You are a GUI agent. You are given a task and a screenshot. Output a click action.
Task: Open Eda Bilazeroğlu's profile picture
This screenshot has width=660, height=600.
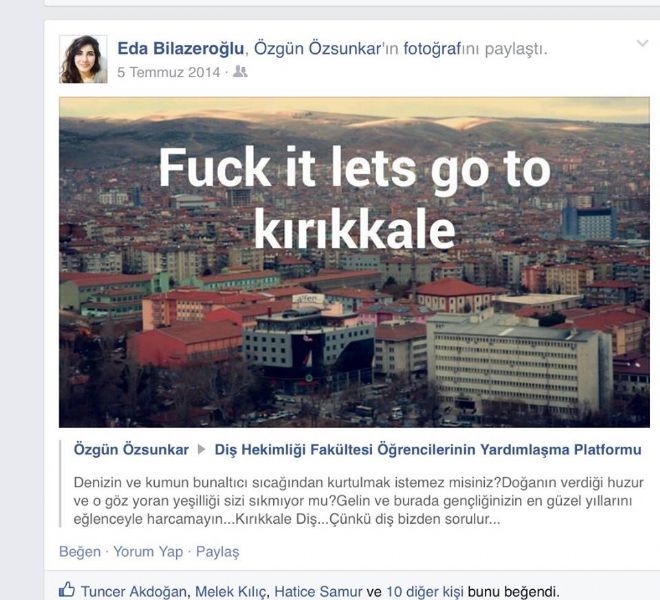tap(83, 59)
